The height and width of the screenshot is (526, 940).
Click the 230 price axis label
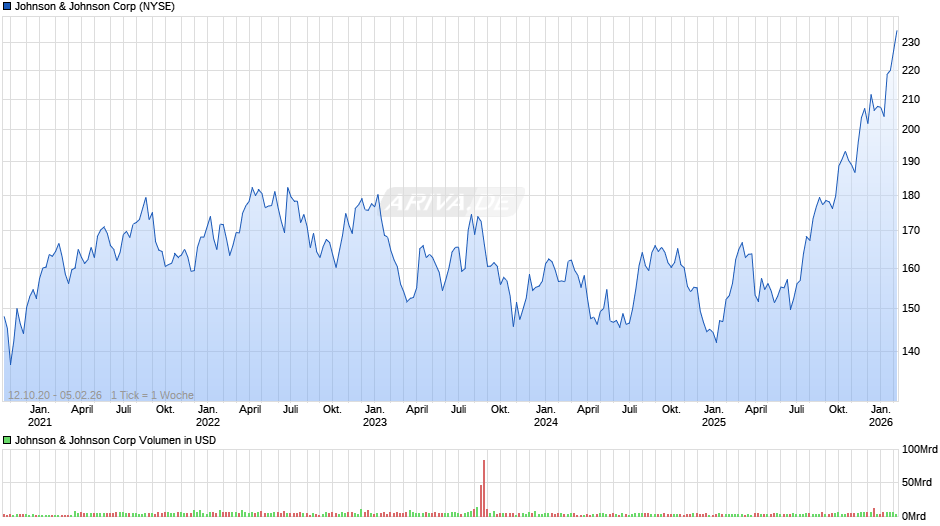coord(911,43)
